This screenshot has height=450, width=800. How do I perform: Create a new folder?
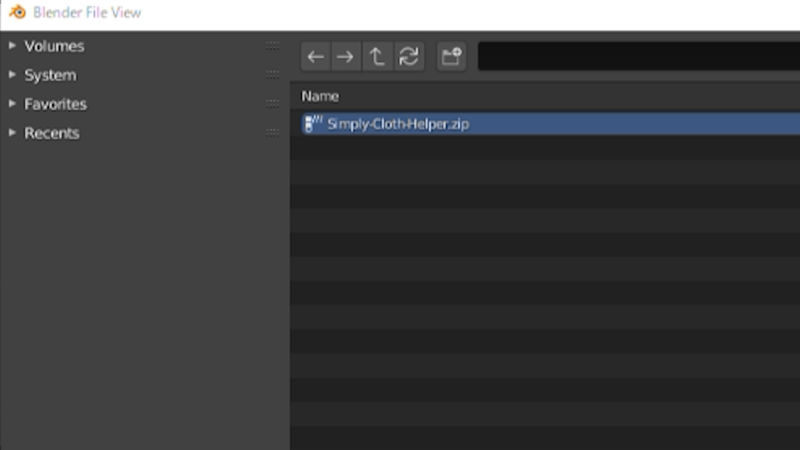tap(452, 56)
